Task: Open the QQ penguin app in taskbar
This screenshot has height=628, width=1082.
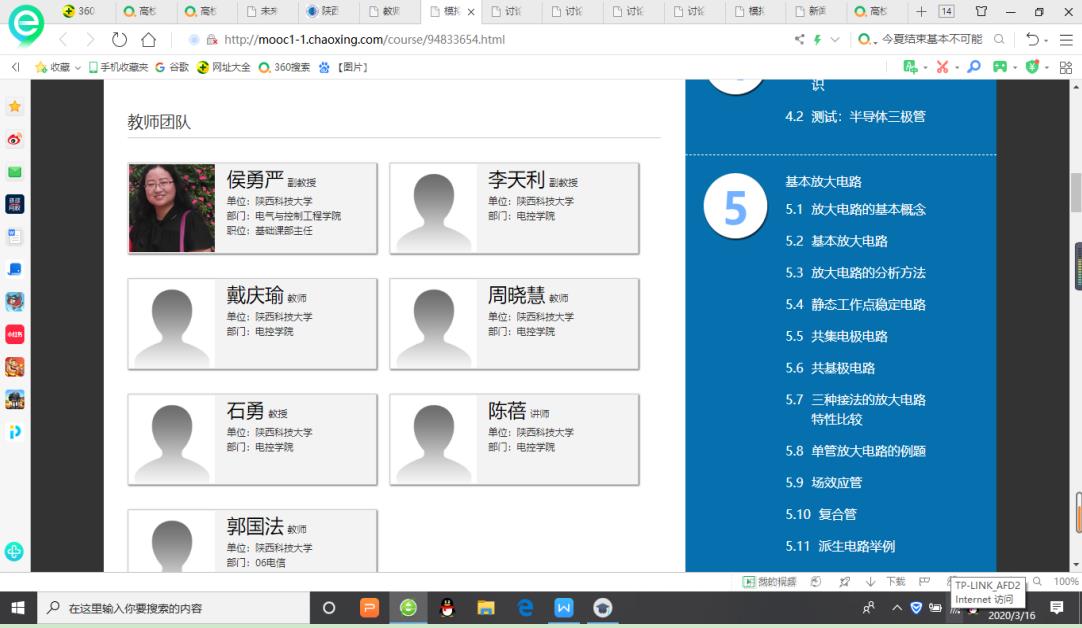Action: pos(446,607)
